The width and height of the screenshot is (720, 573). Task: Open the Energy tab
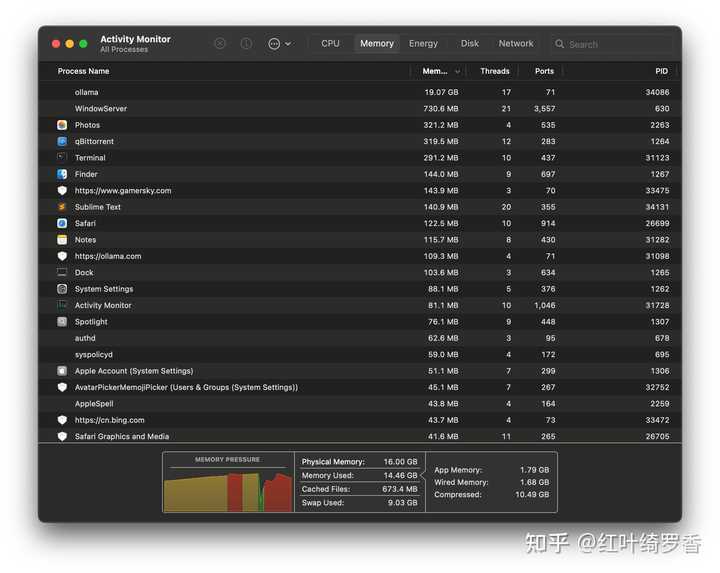[x=423, y=44]
